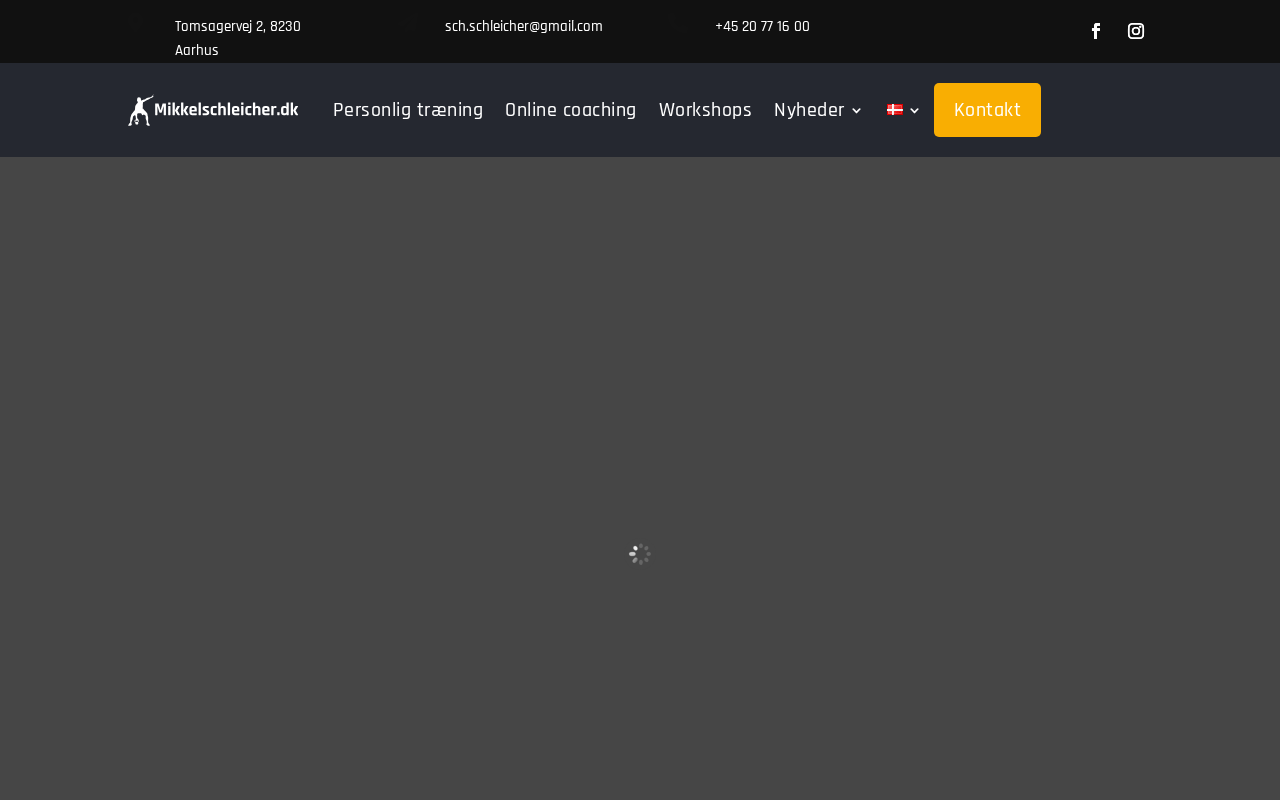Screen dimensions: 1280x800
Task: Expand the language selector chevron
Action: click(914, 111)
